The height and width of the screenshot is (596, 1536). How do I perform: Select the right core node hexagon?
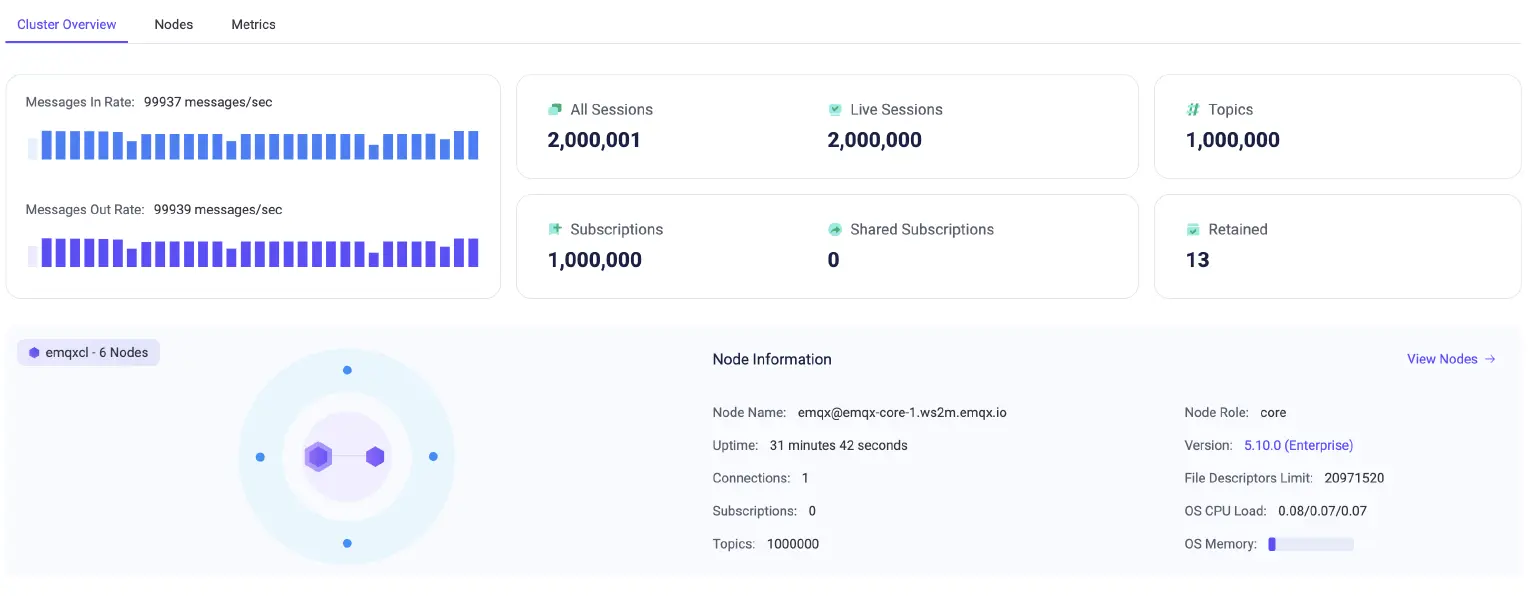[375, 457]
